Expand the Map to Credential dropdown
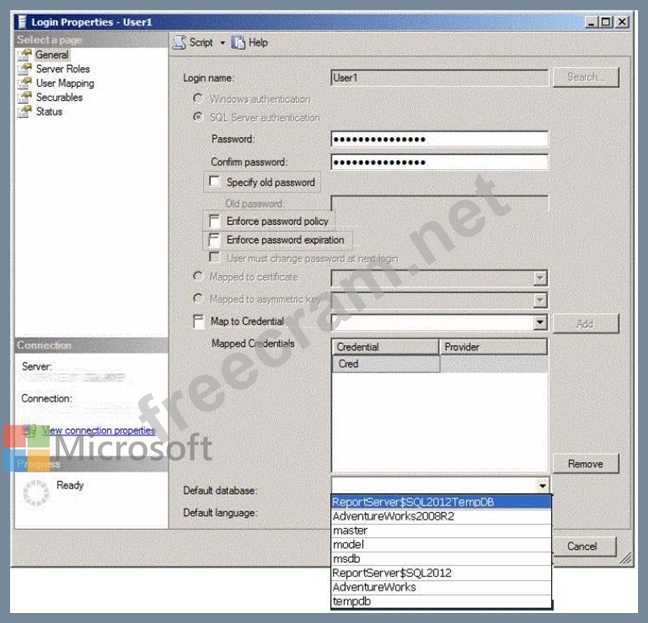This screenshot has width=648, height=623. (540, 322)
